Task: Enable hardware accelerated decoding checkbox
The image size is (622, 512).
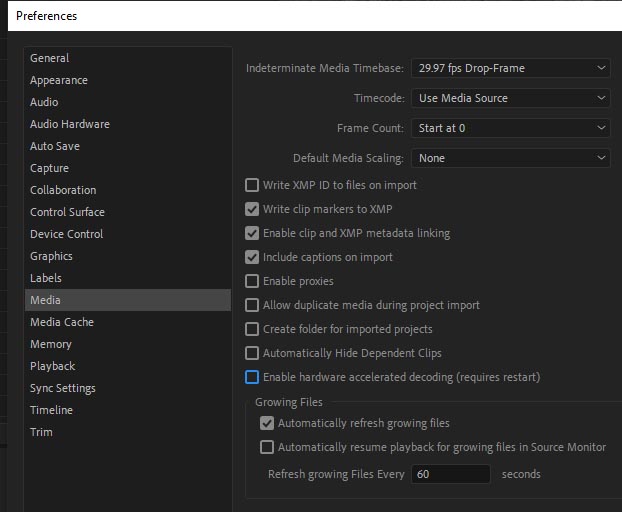Action: pos(252,377)
